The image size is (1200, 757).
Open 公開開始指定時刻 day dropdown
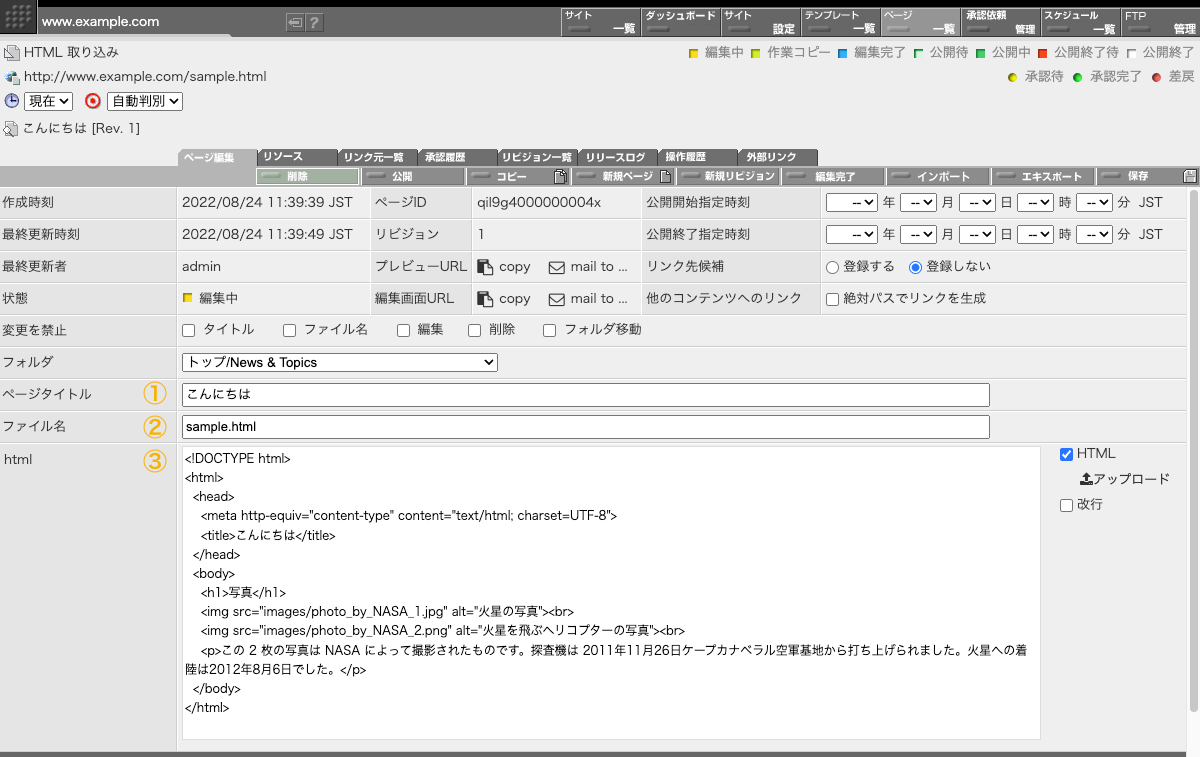click(977, 202)
